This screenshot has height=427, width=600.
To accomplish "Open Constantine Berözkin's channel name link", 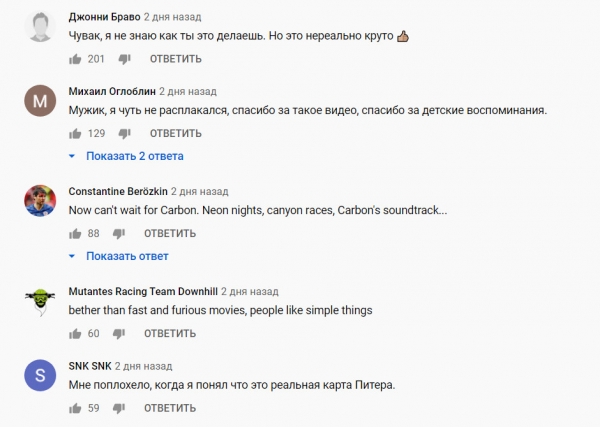I will coord(117,190).
